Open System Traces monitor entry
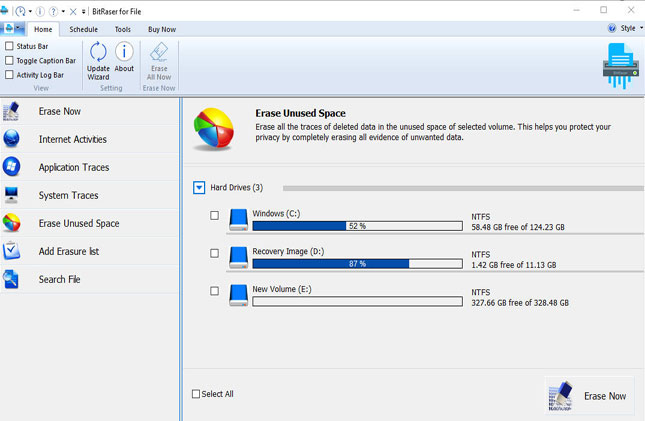This screenshot has height=421, width=645. [x=89, y=195]
